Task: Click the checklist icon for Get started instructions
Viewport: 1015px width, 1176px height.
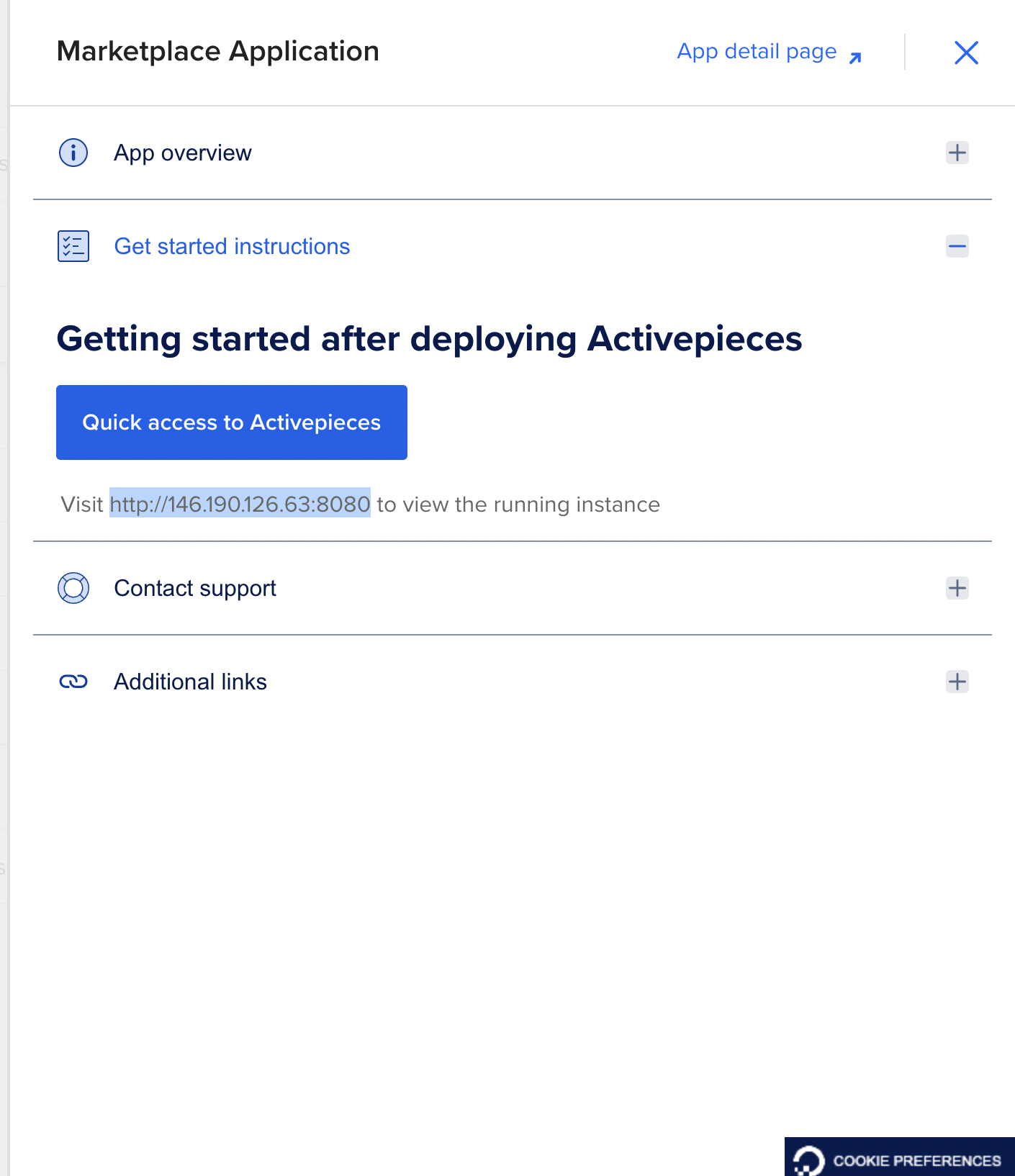Action: 73,246
